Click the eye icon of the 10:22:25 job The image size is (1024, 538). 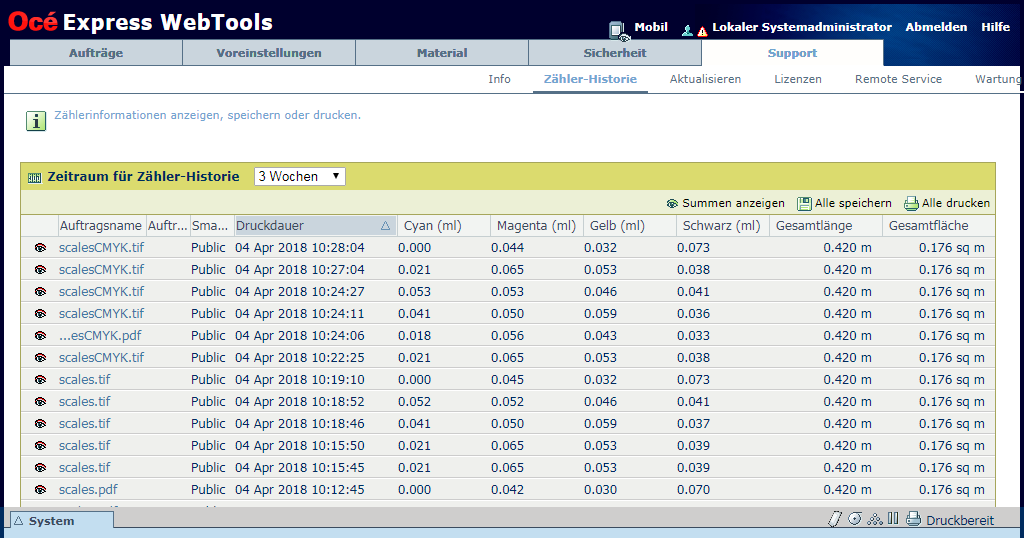[40, 358]
